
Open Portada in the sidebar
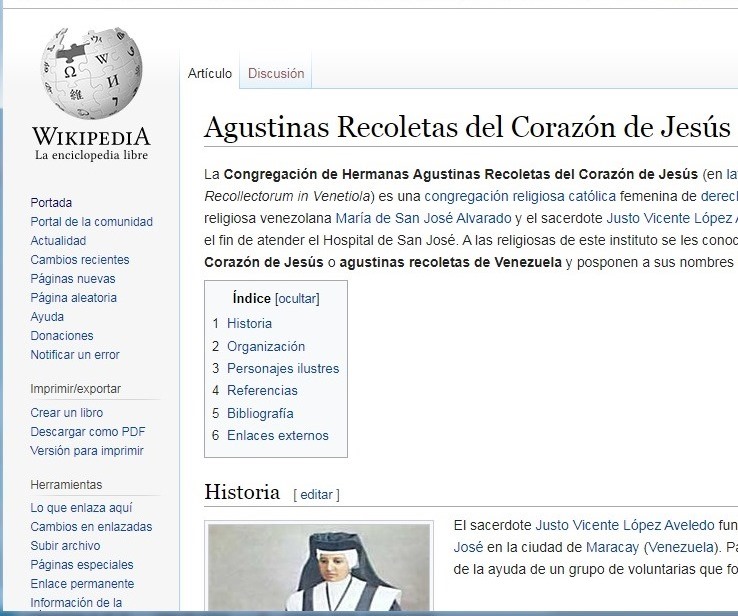(x=51, y=202)
